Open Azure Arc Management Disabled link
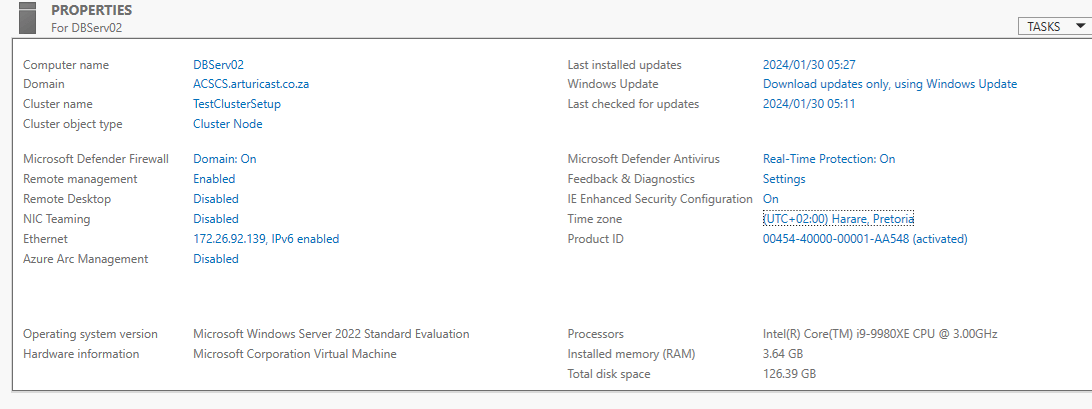Image resolution: width=1092 pixels, height=409 pixels. click(216, 259)
